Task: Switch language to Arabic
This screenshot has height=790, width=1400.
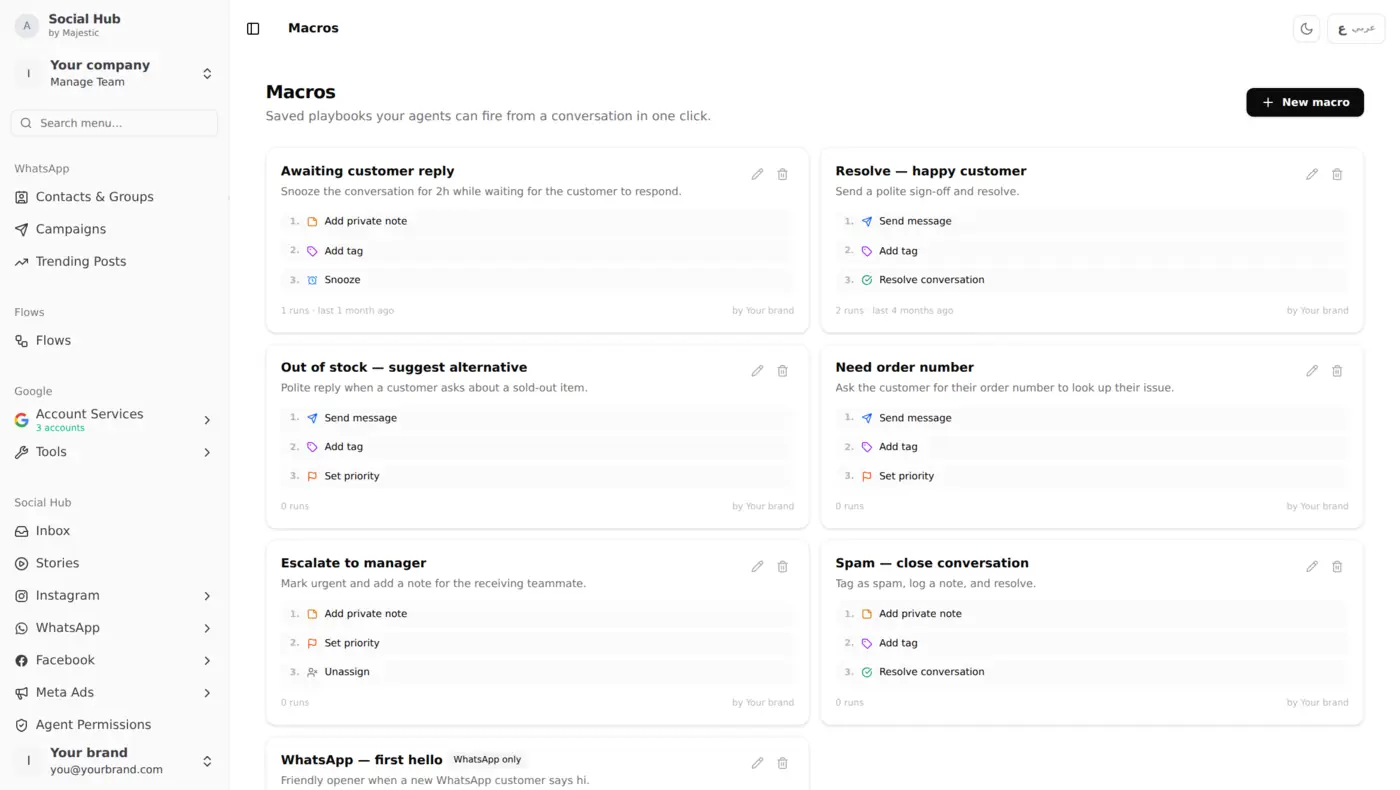Action: pyautogui.click(x=1356, y=29)
